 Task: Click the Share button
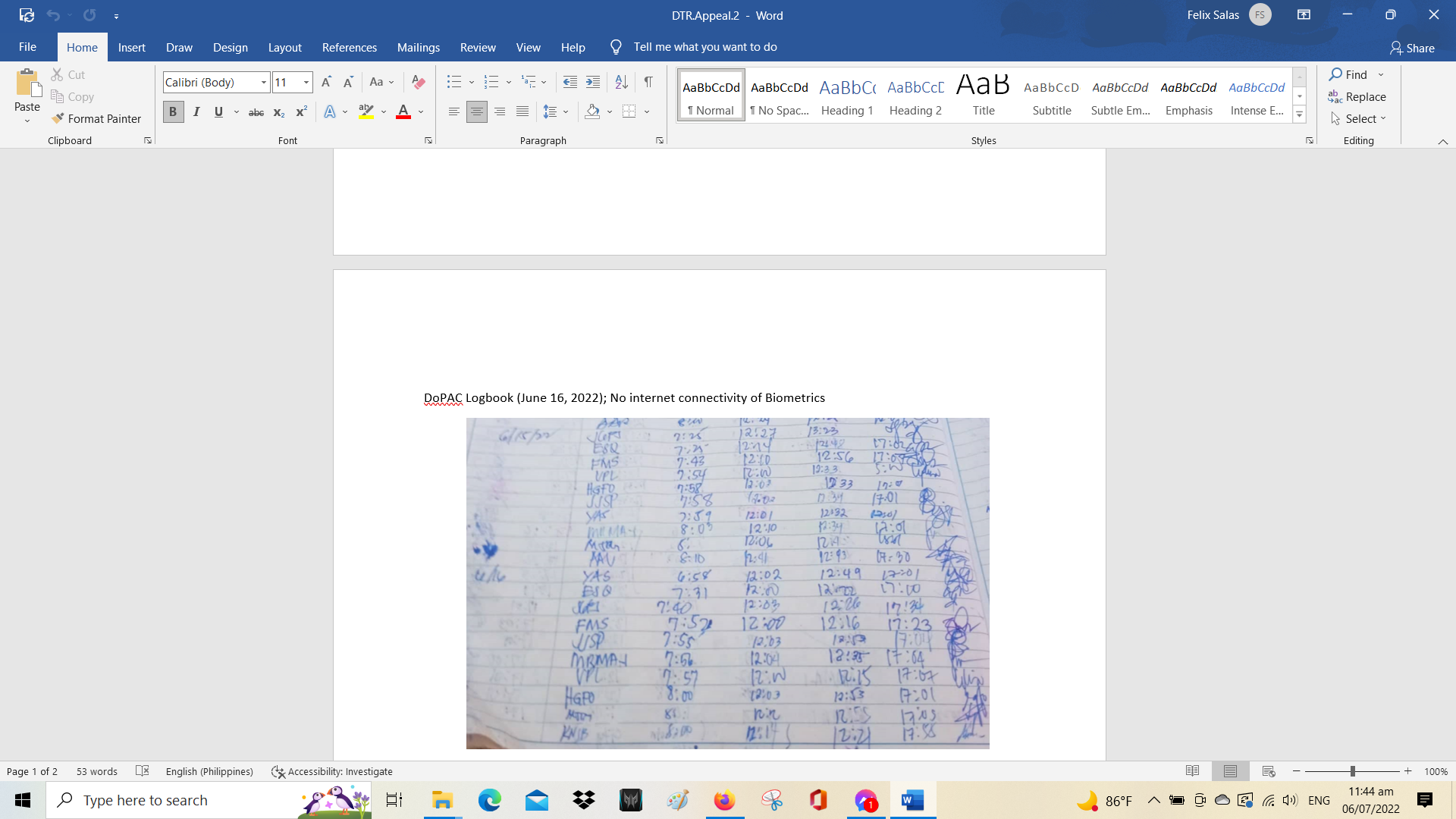[1412, 48]
